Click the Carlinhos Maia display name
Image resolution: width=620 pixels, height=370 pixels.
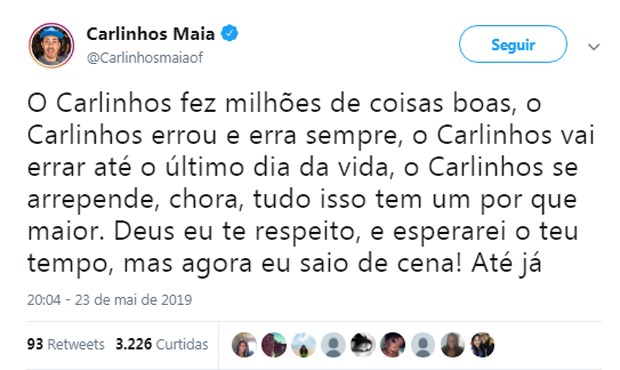coord(151,34)
